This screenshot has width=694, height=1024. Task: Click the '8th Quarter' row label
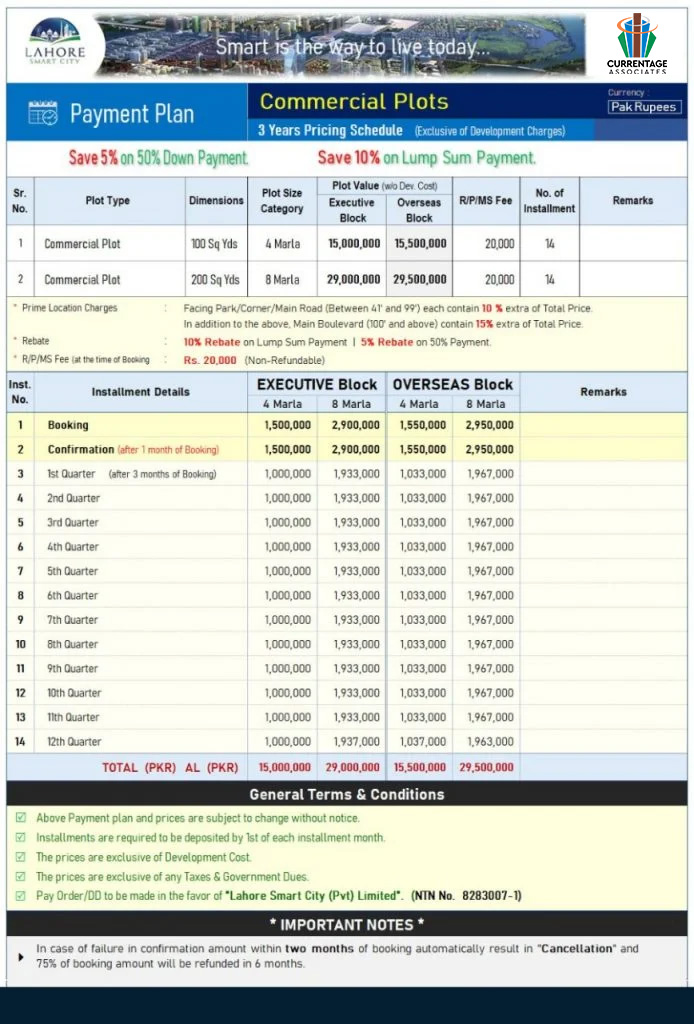coord(72,644)
